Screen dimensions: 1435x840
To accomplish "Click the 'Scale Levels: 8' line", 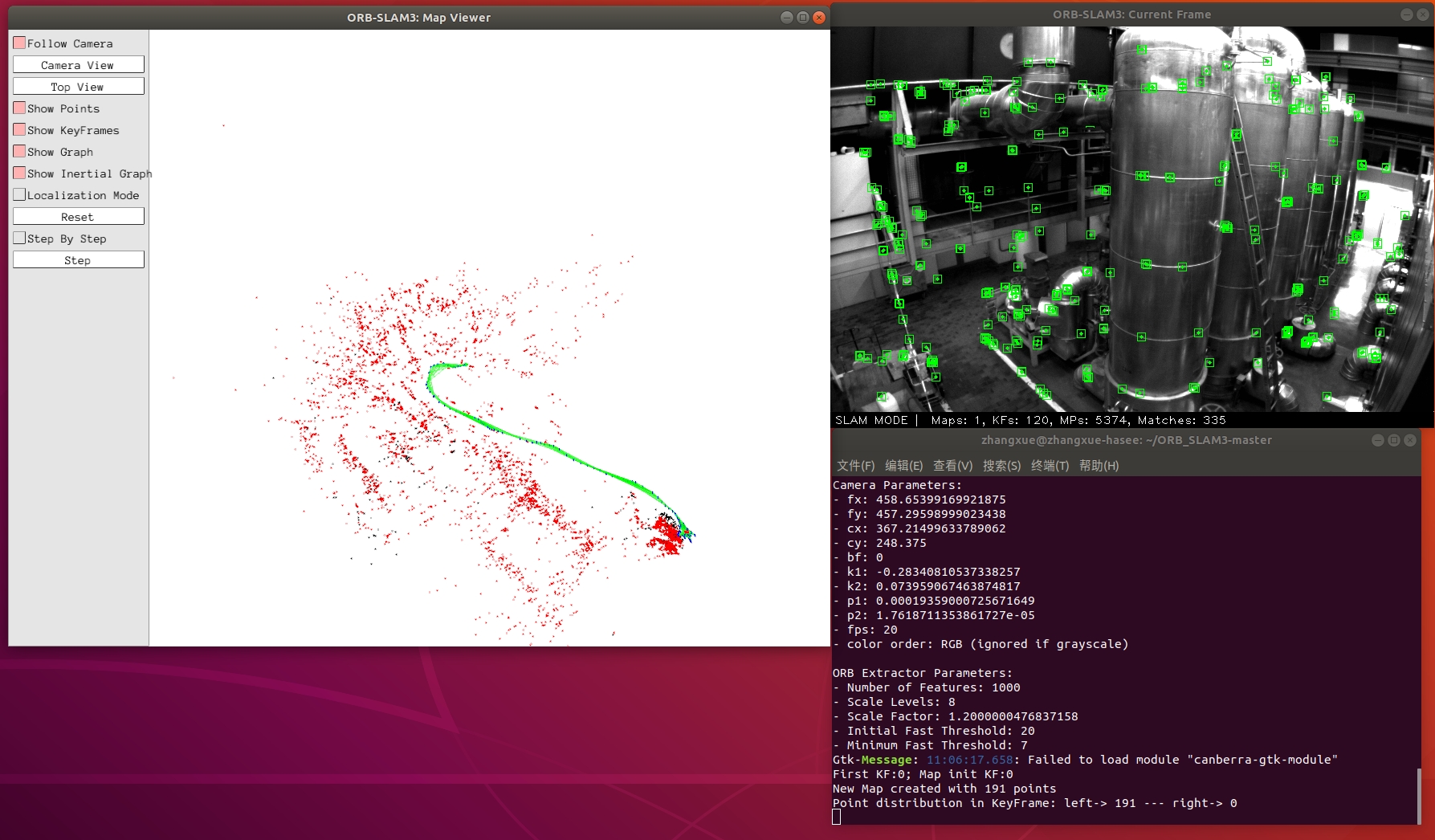I will pyautogui.click(x=894, y=702).
